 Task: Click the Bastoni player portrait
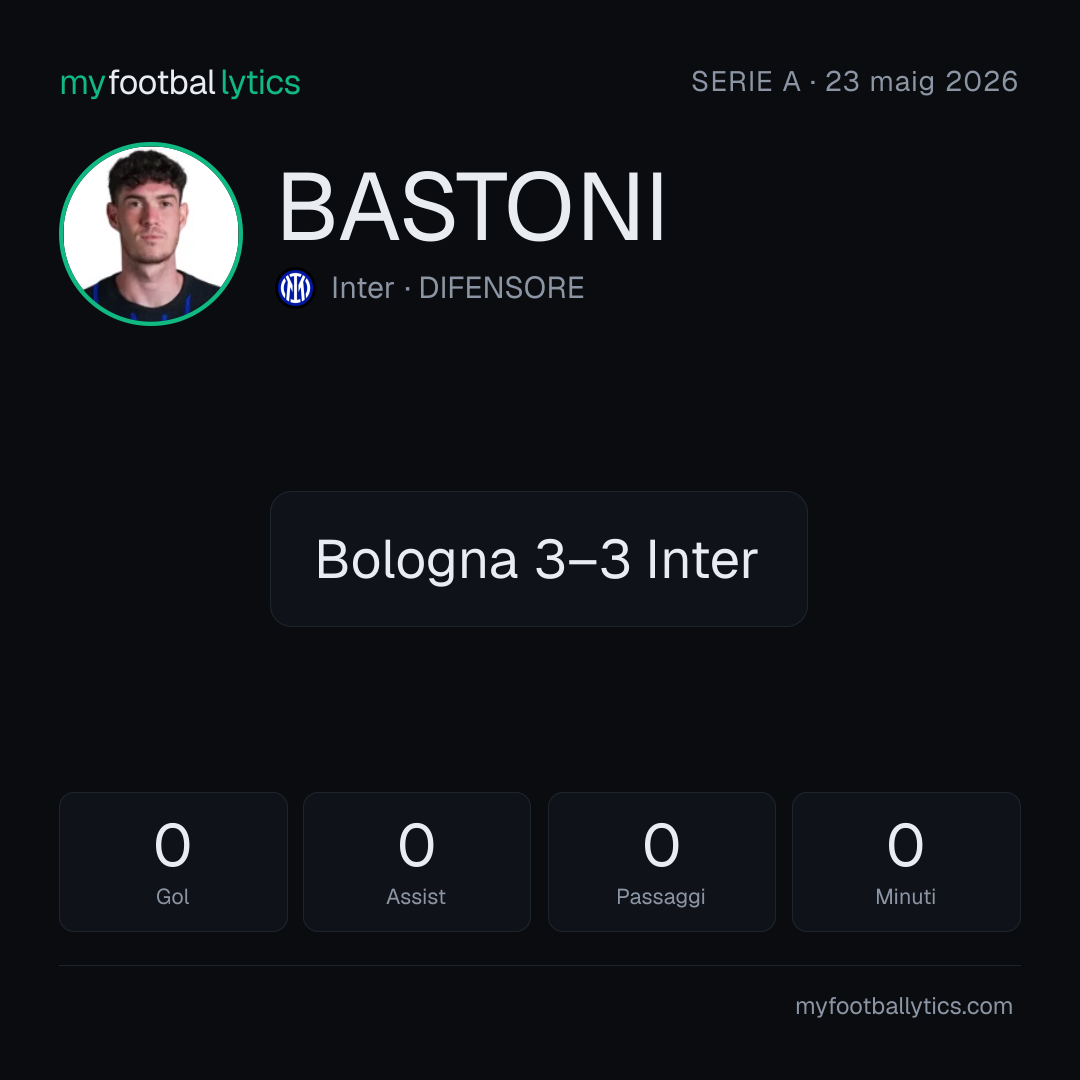[x=151, y=234]
